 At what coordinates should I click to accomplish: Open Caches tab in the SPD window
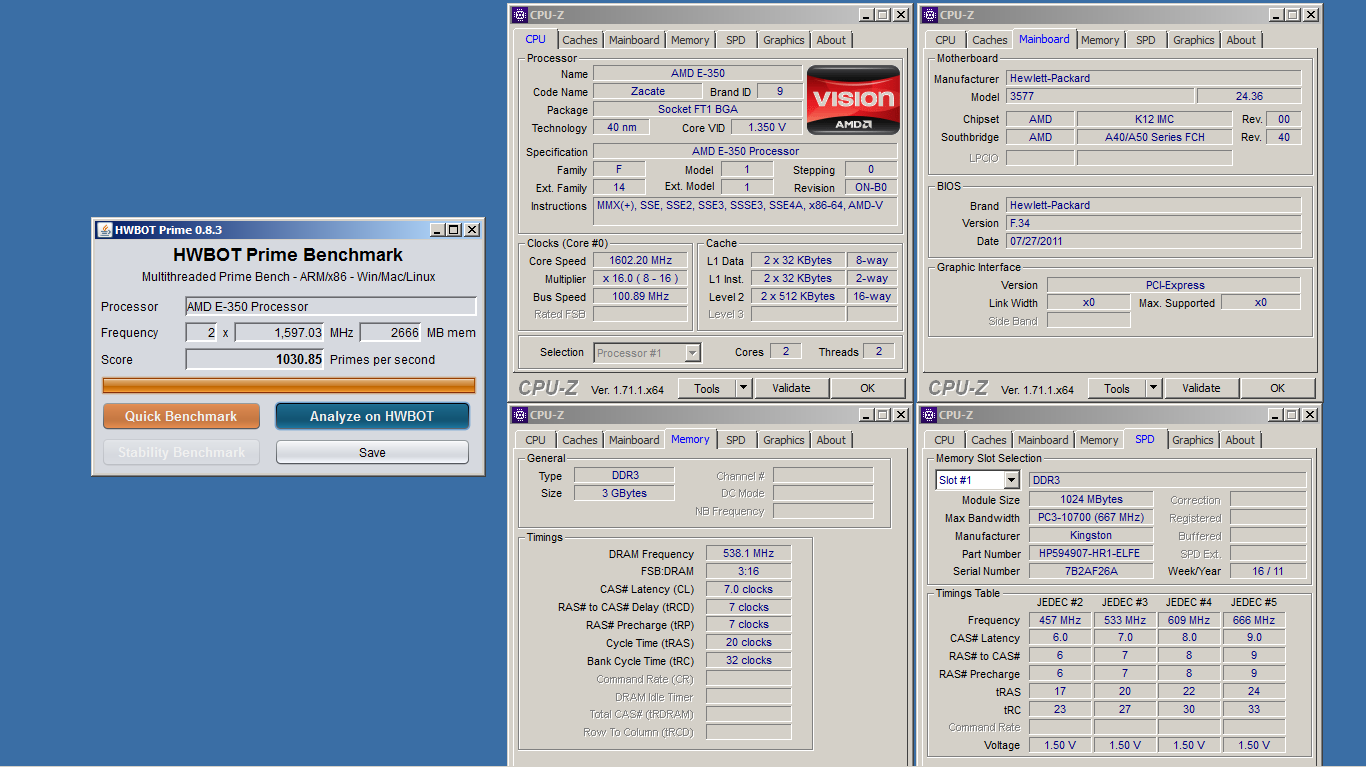[x=989, y=440]
